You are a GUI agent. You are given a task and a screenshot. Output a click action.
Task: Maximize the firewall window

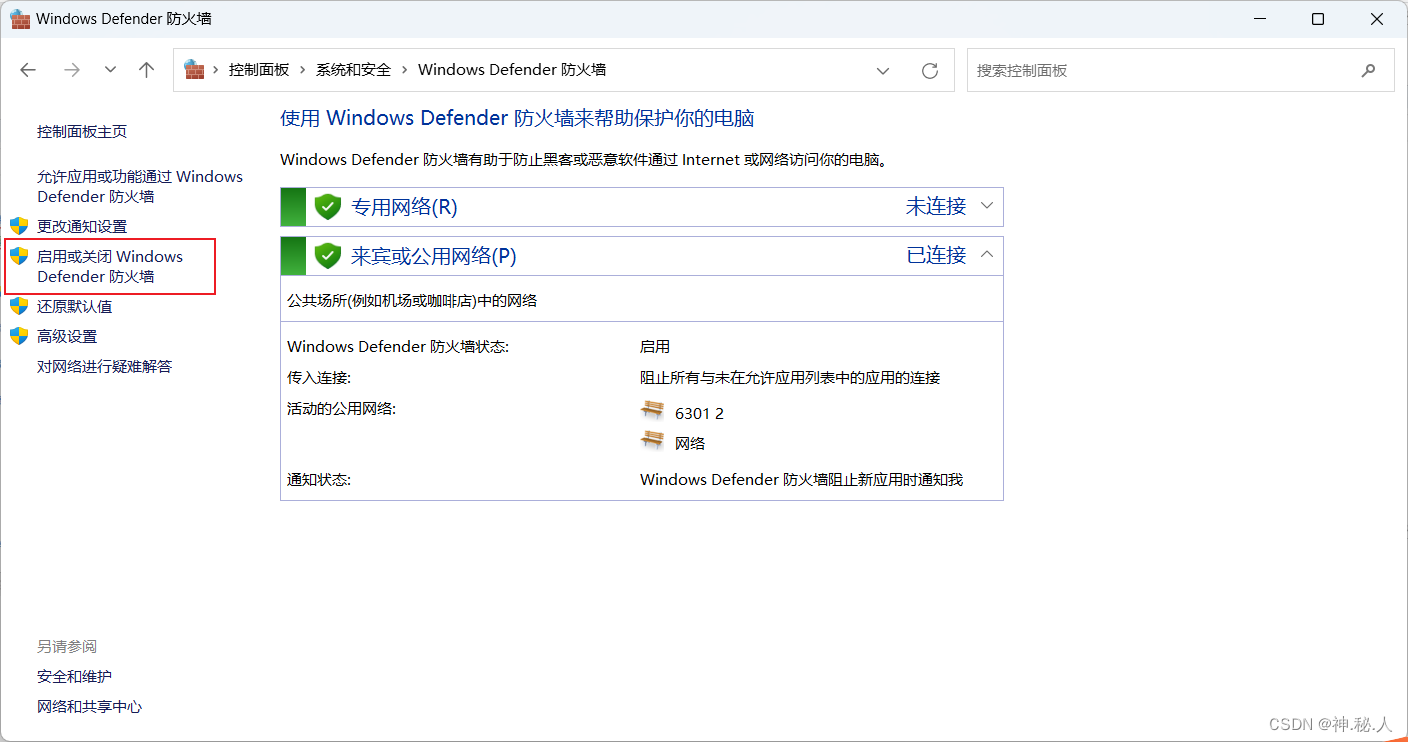coord(1318,19)
